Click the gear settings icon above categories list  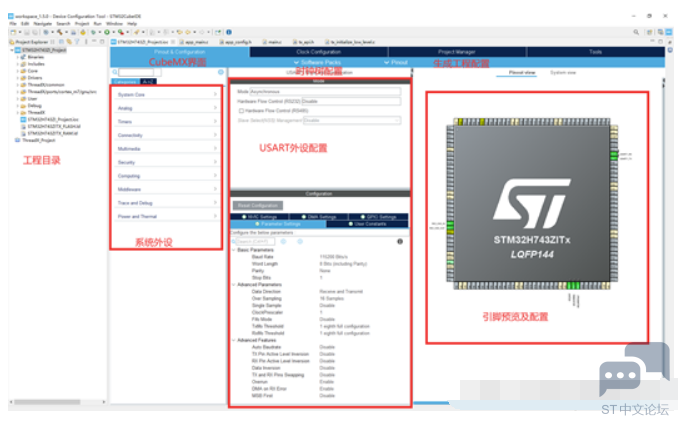(x=221, y=72)
